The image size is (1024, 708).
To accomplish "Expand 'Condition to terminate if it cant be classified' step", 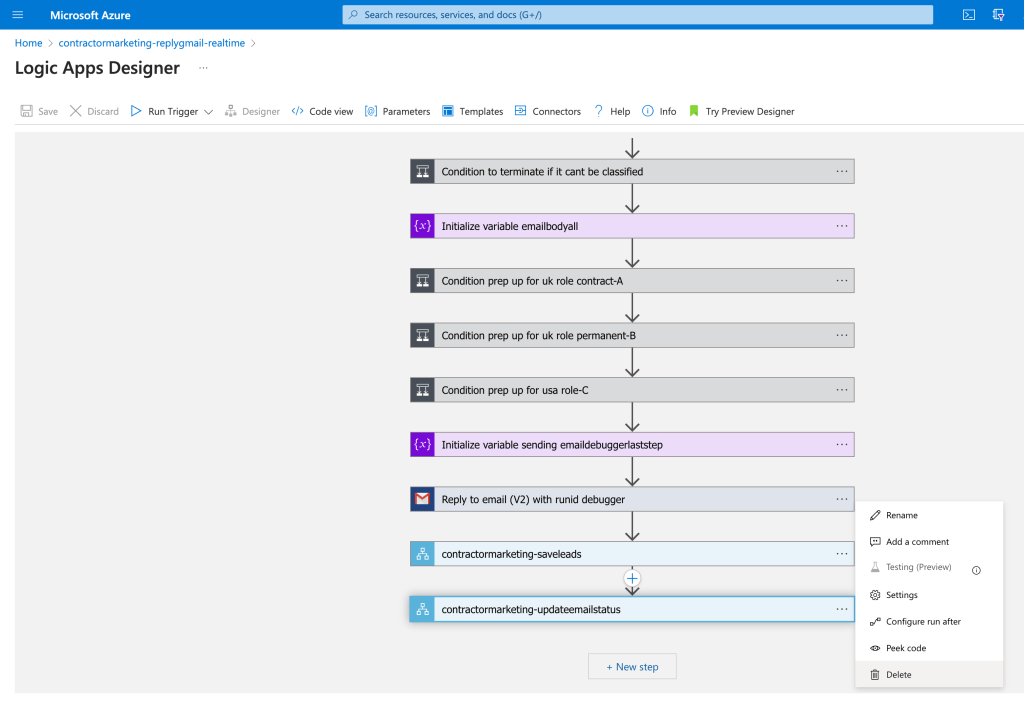I will tap(632, 172).
